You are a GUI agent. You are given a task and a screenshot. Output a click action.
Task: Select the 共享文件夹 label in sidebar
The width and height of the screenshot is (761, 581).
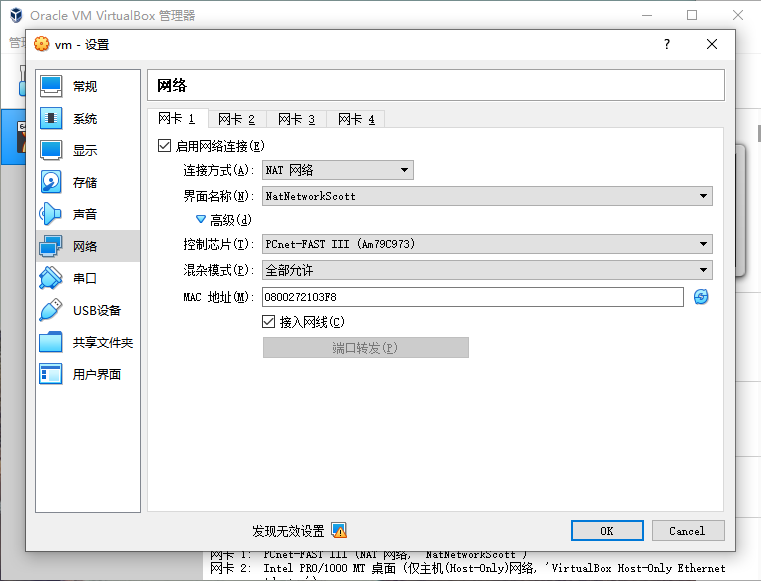click(103, 342)
